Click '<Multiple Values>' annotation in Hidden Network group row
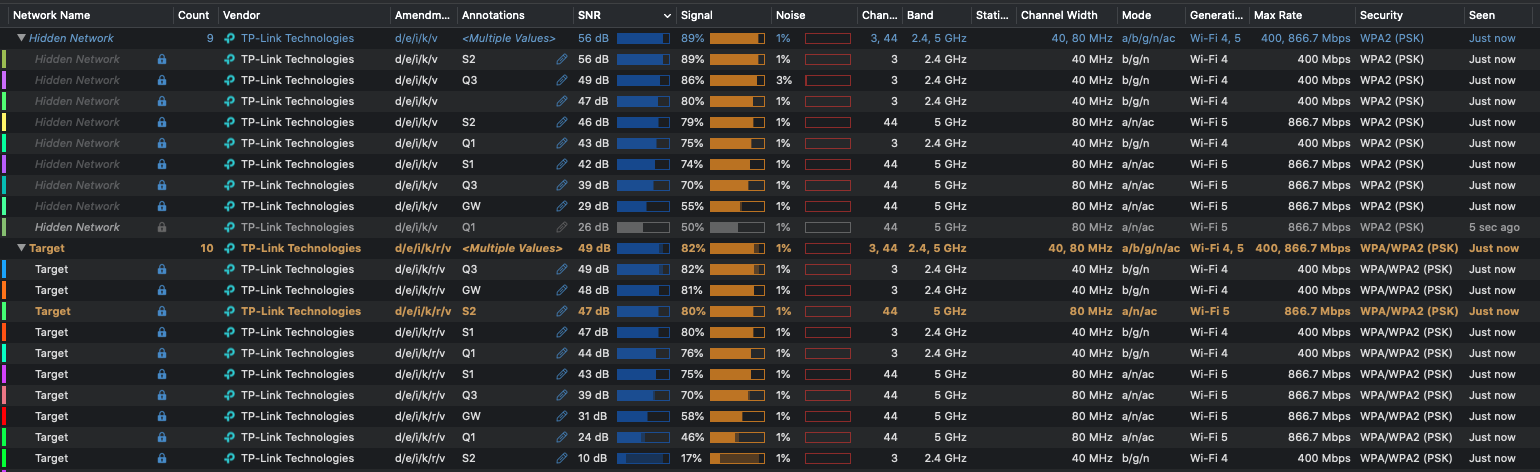This screenshot has width=1540, height=472. coord(508,38)
